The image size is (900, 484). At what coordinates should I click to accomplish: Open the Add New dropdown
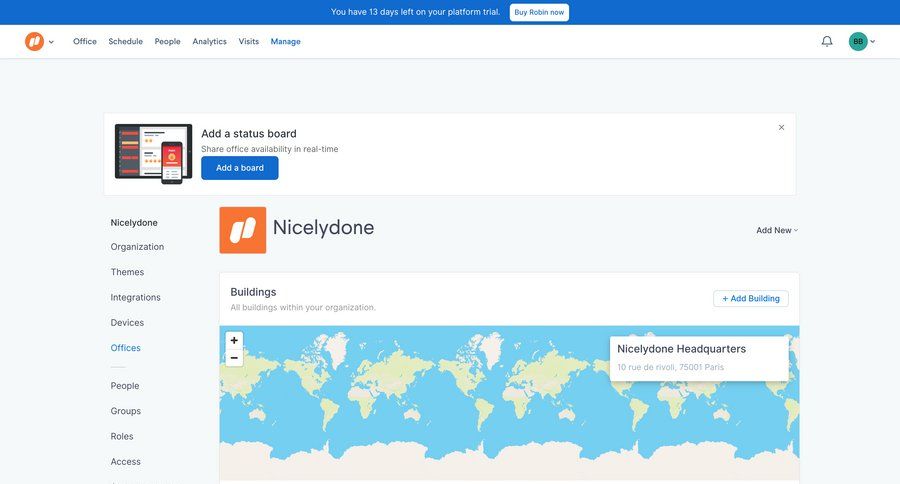click(x=777, y=230)
